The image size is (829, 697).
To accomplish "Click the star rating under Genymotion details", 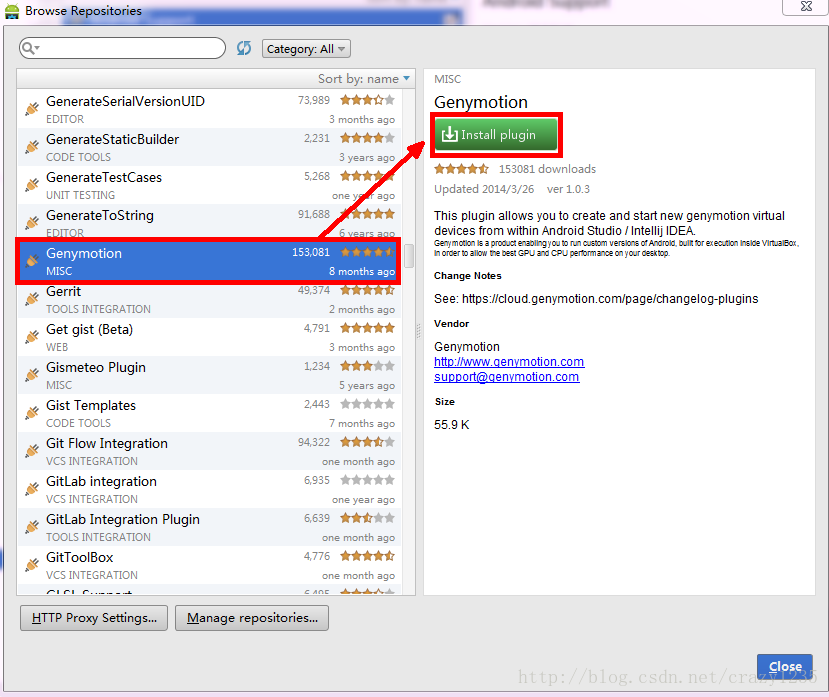I will [462, 169].
